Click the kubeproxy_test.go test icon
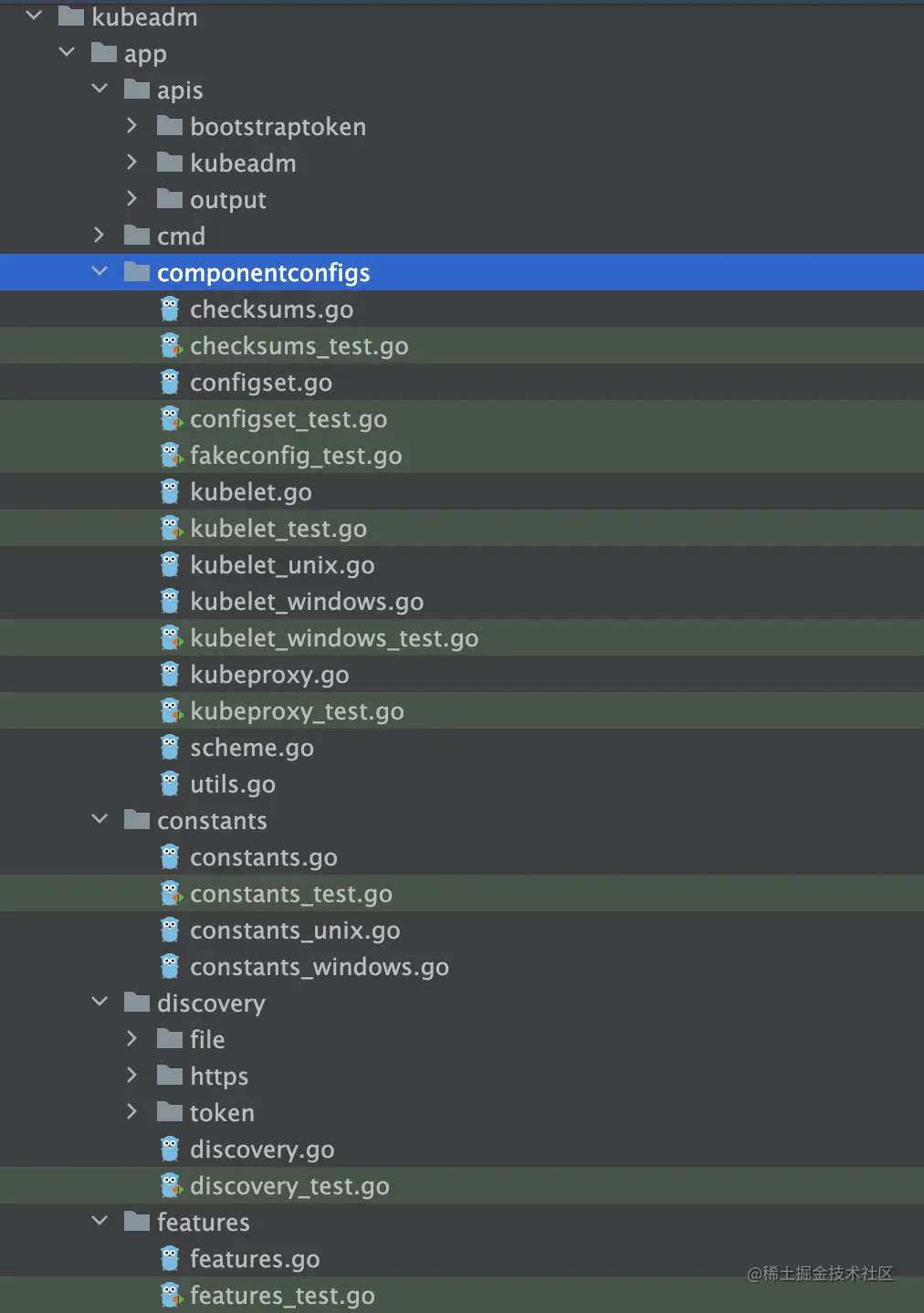 point(171,710)
